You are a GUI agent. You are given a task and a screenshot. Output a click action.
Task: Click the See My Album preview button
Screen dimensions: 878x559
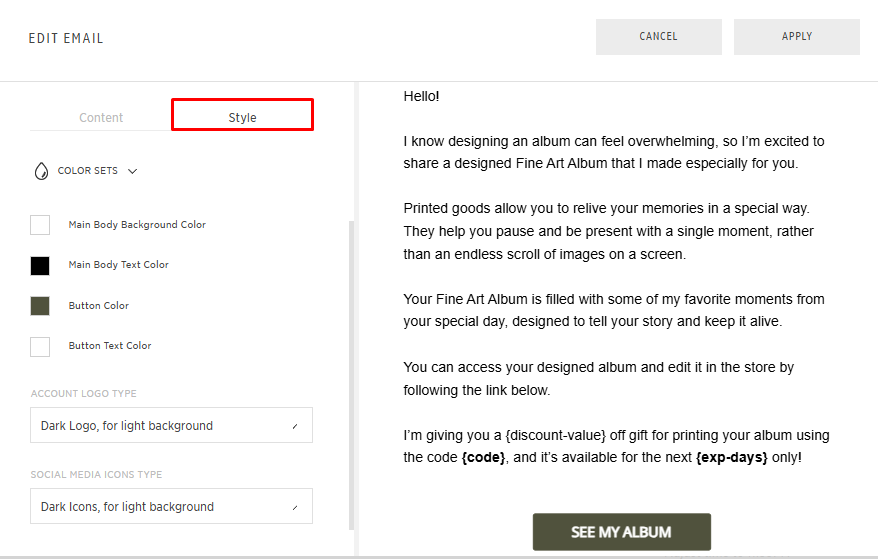click(621, 532)
